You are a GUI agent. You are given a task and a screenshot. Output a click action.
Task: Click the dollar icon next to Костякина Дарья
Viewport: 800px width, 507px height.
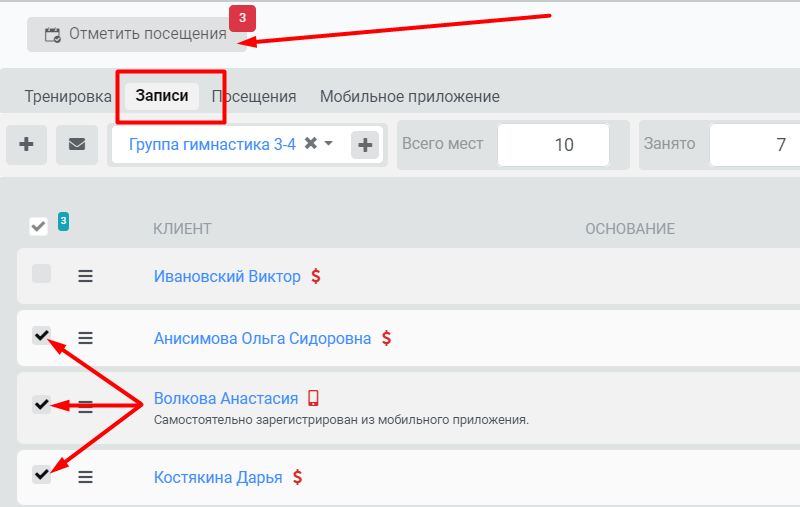(297, 477)
